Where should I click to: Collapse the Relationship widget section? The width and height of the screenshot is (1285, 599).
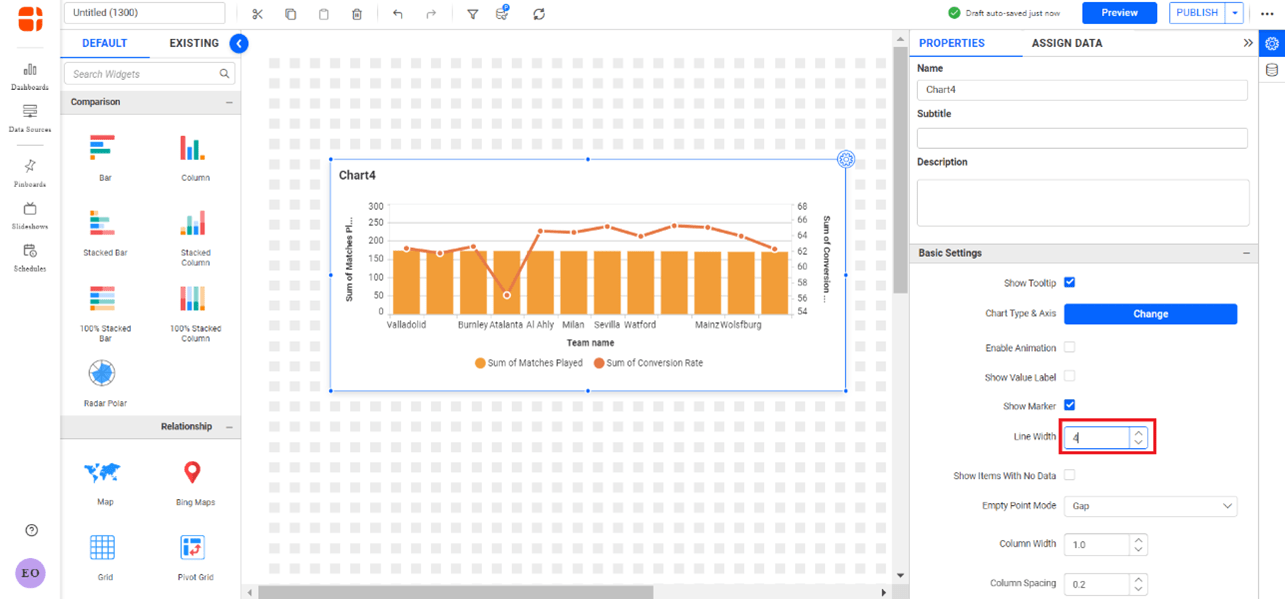point(229,427)
